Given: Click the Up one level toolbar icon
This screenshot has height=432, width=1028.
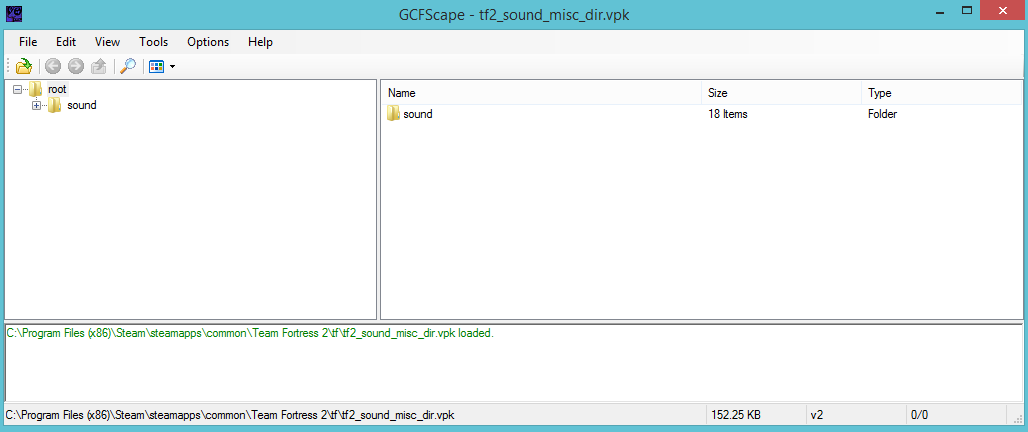Looking at the screenshot, I should coord(98,66).
